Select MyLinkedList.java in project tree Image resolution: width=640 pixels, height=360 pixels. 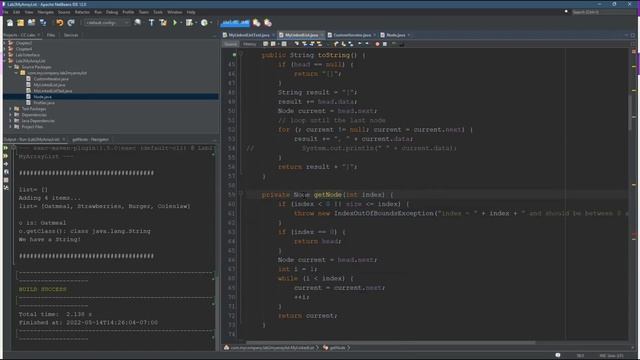[49, 85]
